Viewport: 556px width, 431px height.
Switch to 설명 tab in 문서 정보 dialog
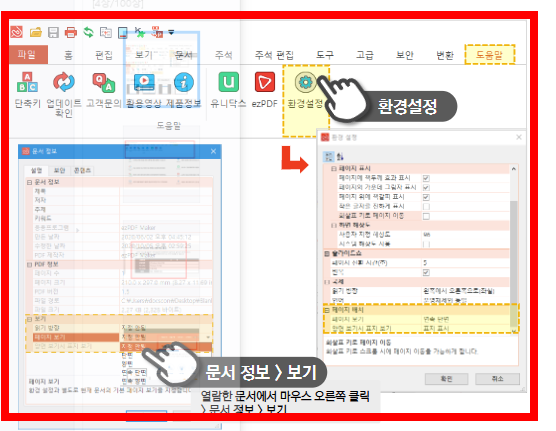[37, 170]
